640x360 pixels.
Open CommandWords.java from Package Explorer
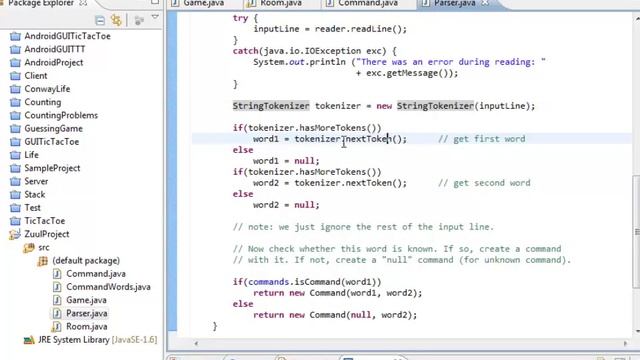[x=109, y=287]
